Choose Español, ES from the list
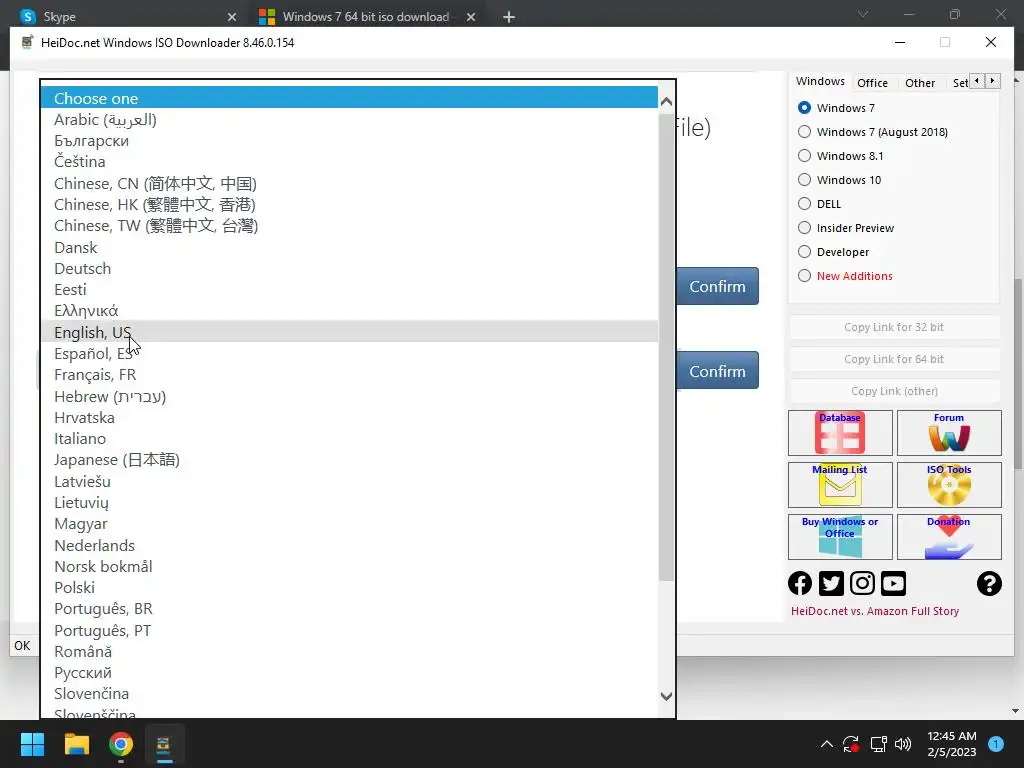This screenshot has width=1024, height=768. (349, 353)
